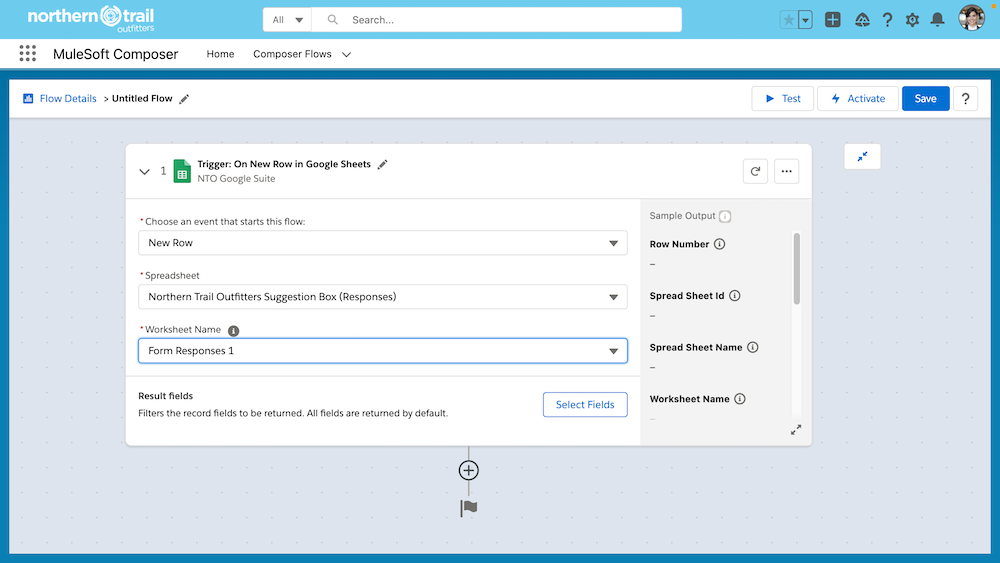Click the end-of-flow flag icon
Image resolution: width=1000 pixels, height=563 pixels.
click(x=469, y=508)
